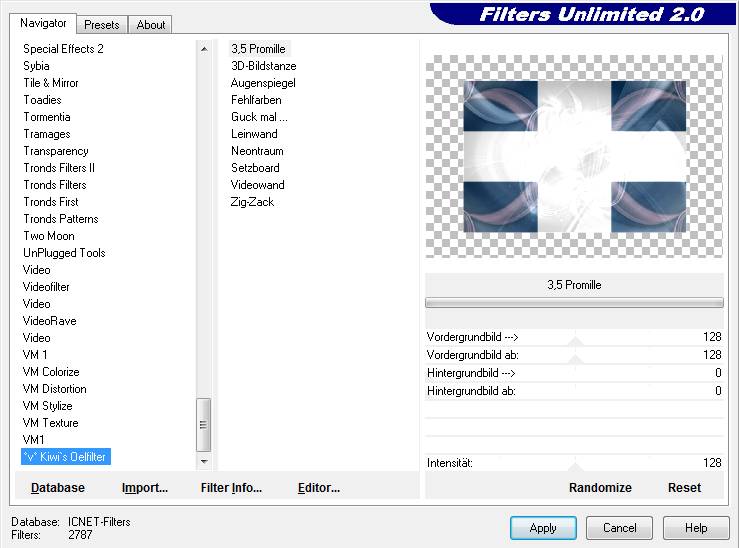Screen dimensions: 739x548
Task: Click Randomize to shuffle filter settings
Action: [600, 488]
